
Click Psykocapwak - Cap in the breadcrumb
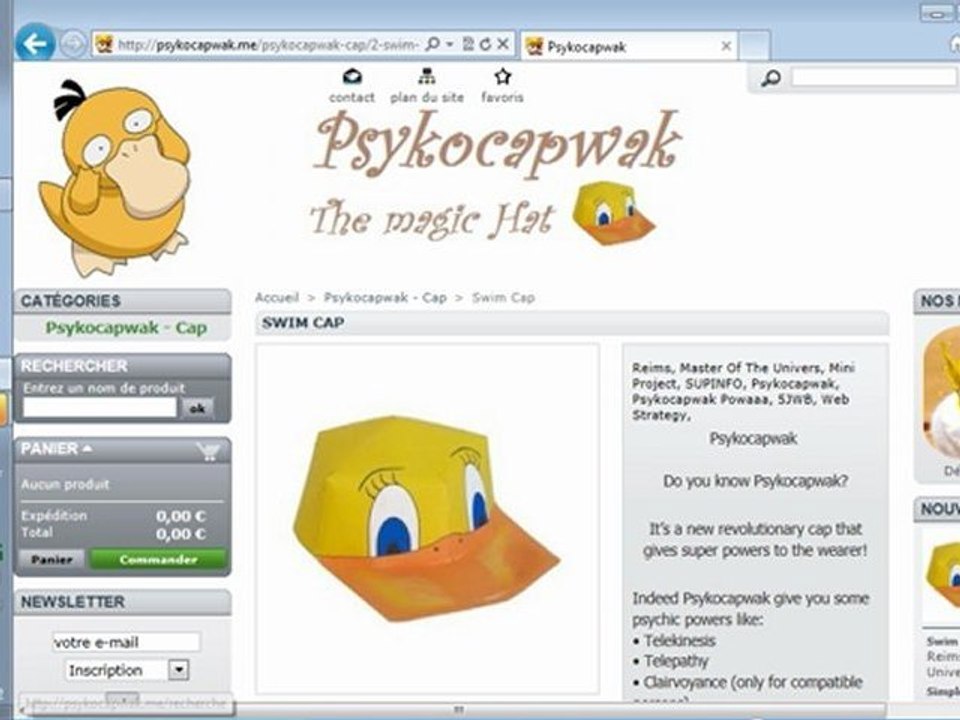click(x=385, y=298)
